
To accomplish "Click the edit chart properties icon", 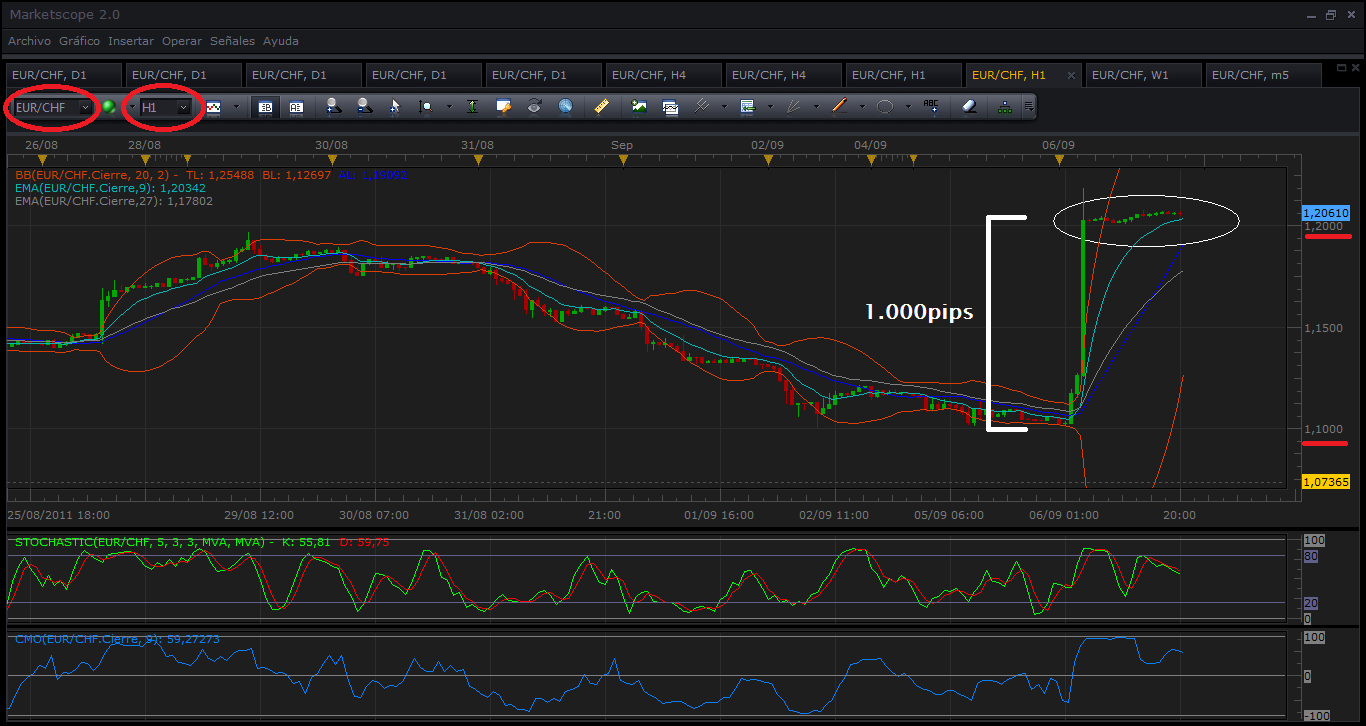I will pyautogui.click(x=504, y=107).
